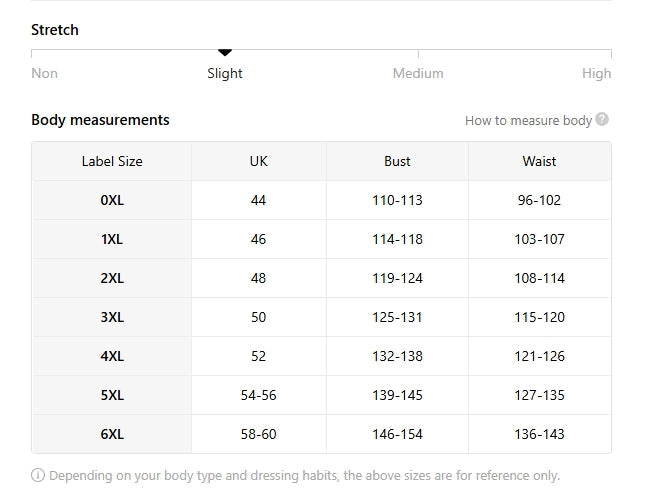Viewport: 646px width, 495px height.
Task: Select the 4XL size row label
Action: pos(112,356)
